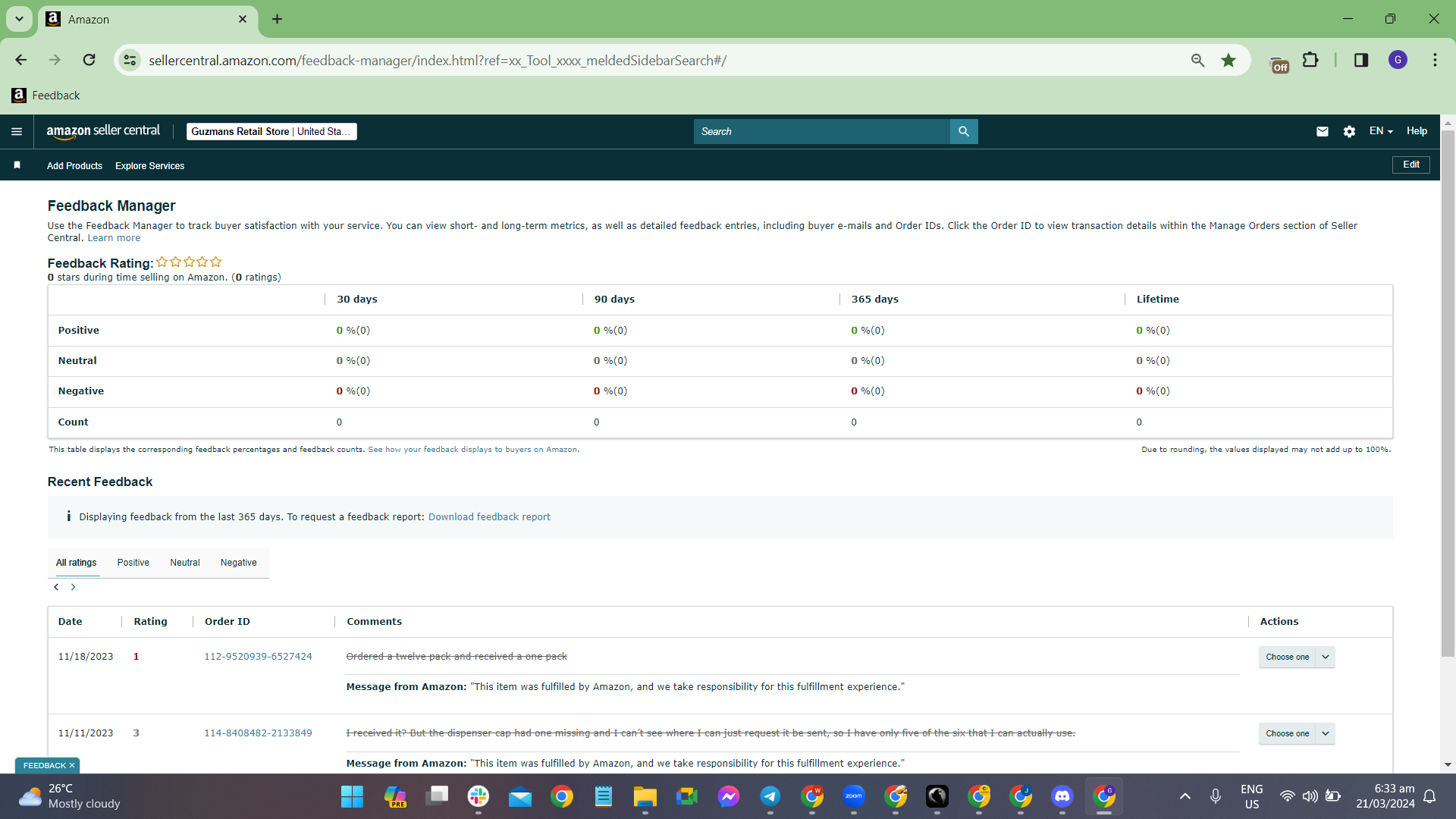1456x819 pixels.
Task: Click the Help link
Action: (1417, 131)
